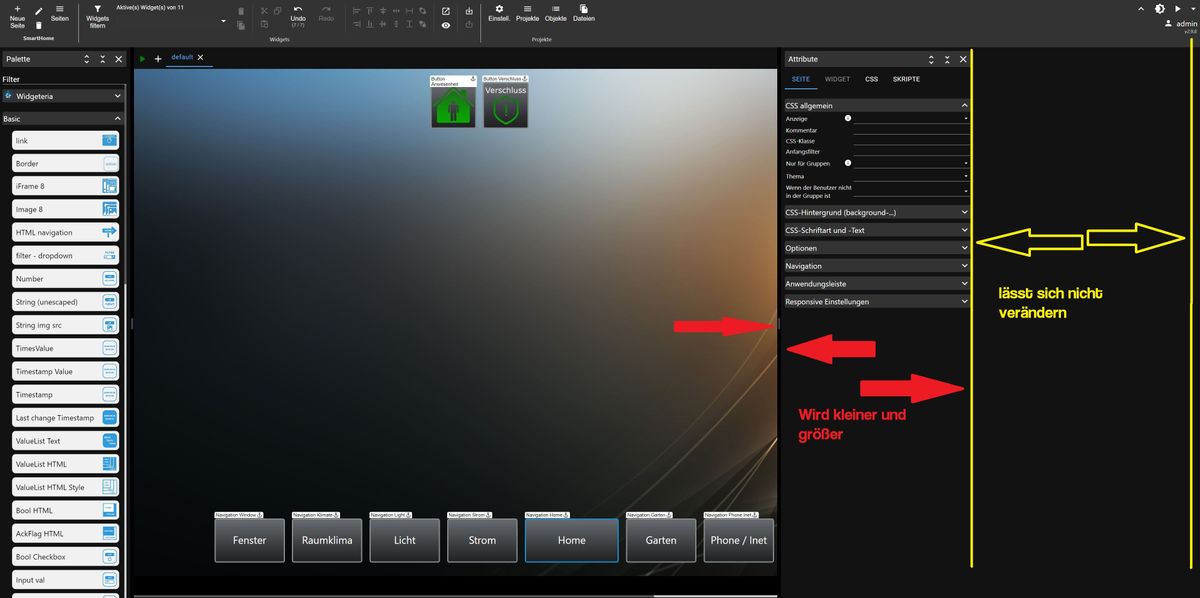
Task: Open the Anzeige dropdown
Action: (x=911, y=119)
